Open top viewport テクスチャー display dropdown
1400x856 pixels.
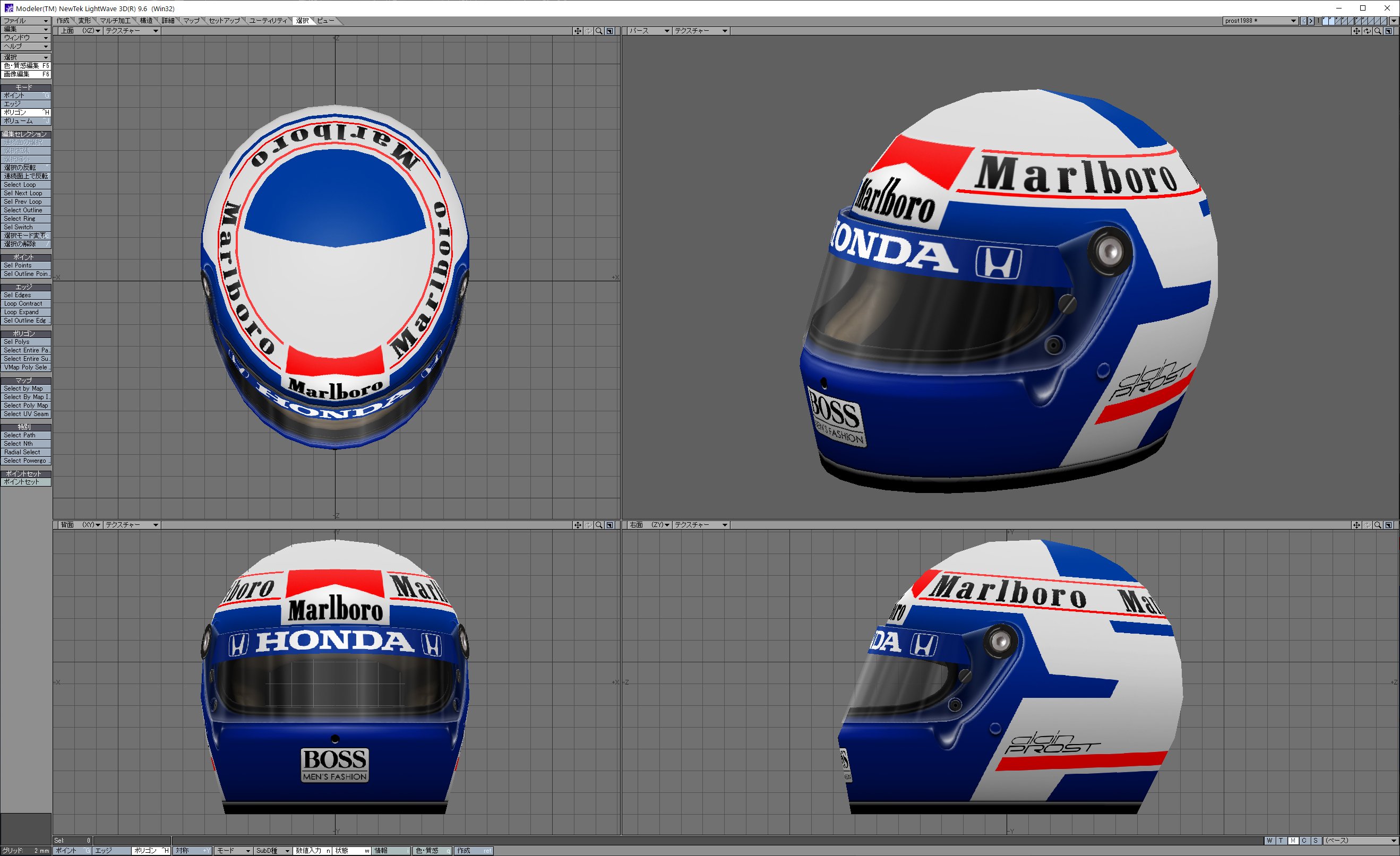click(131, 31)
